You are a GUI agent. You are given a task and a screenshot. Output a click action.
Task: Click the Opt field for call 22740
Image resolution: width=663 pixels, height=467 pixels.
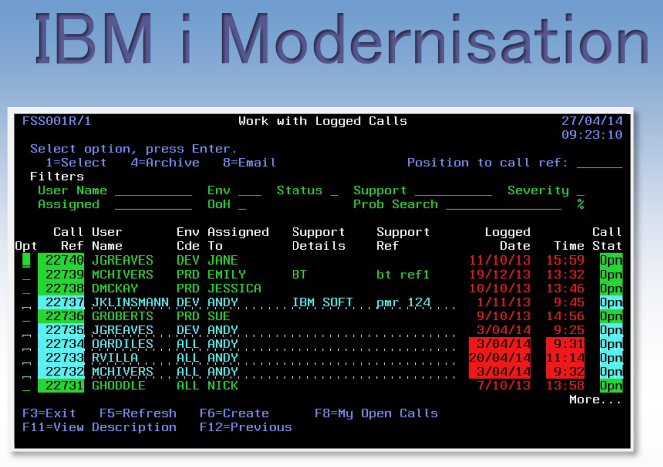click(x=26, y=260)
